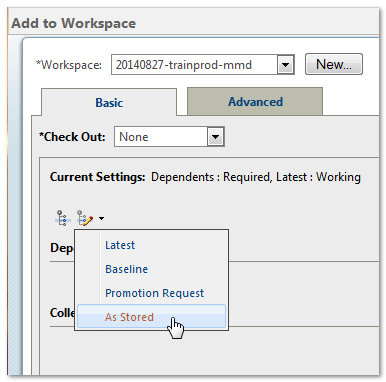Expand the Workspace dropdown arrow

click(285, 65)
